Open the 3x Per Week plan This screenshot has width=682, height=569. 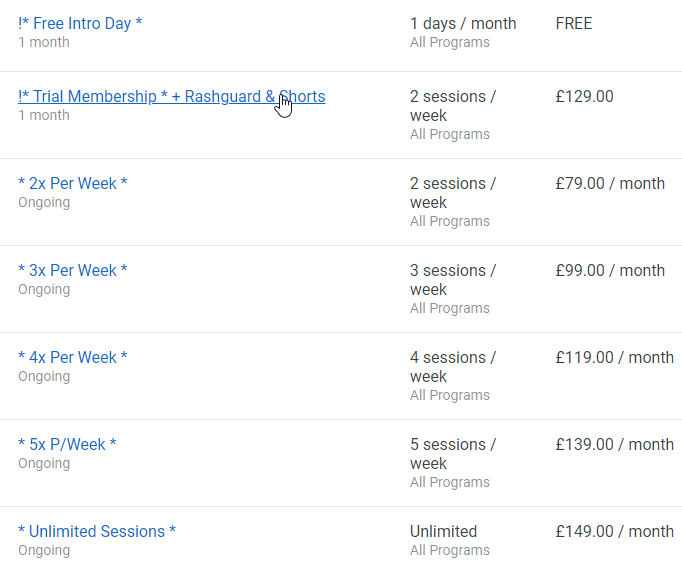pos(73,270)
